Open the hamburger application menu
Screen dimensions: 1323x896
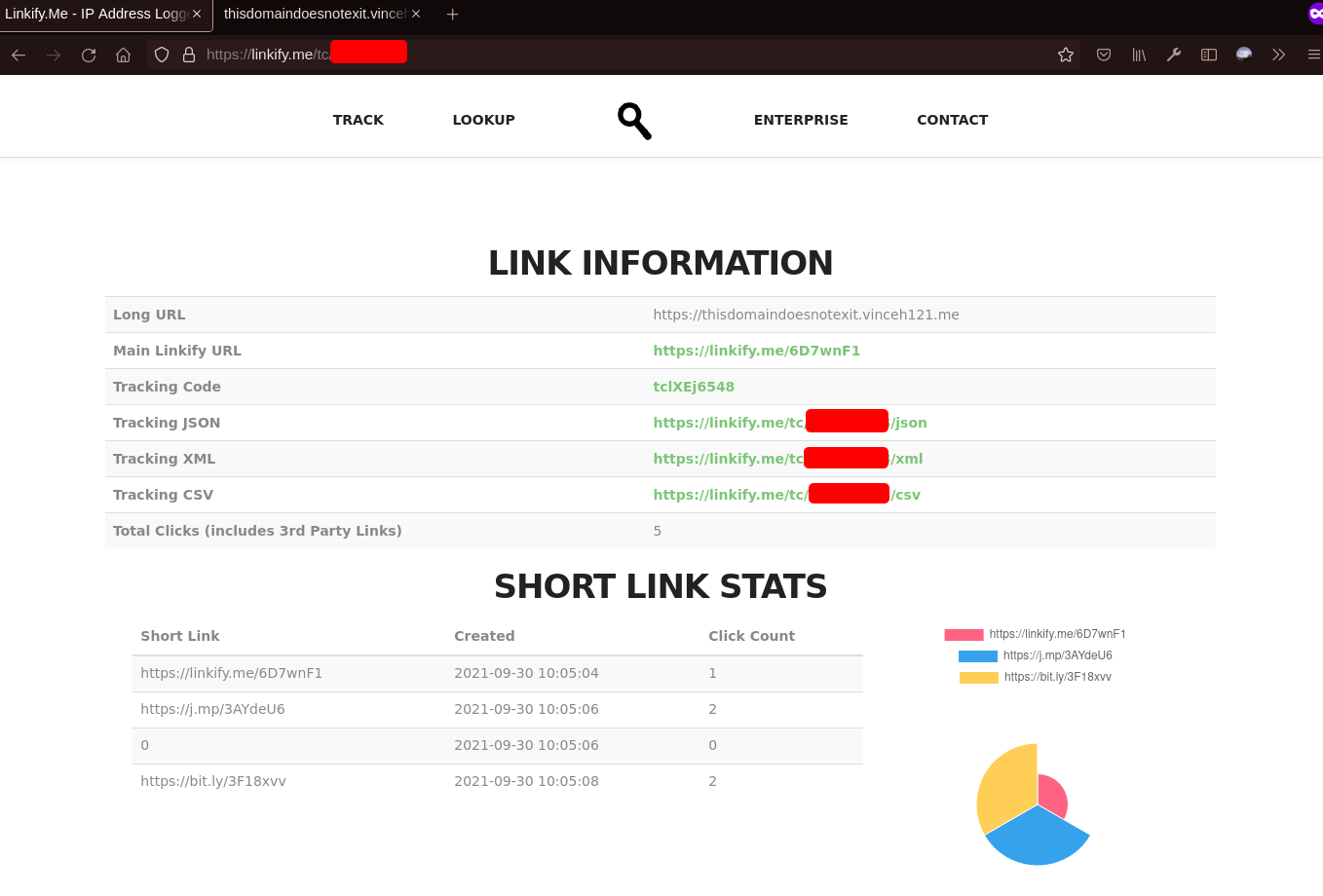pyautogui.click(x=1313, y=56)
